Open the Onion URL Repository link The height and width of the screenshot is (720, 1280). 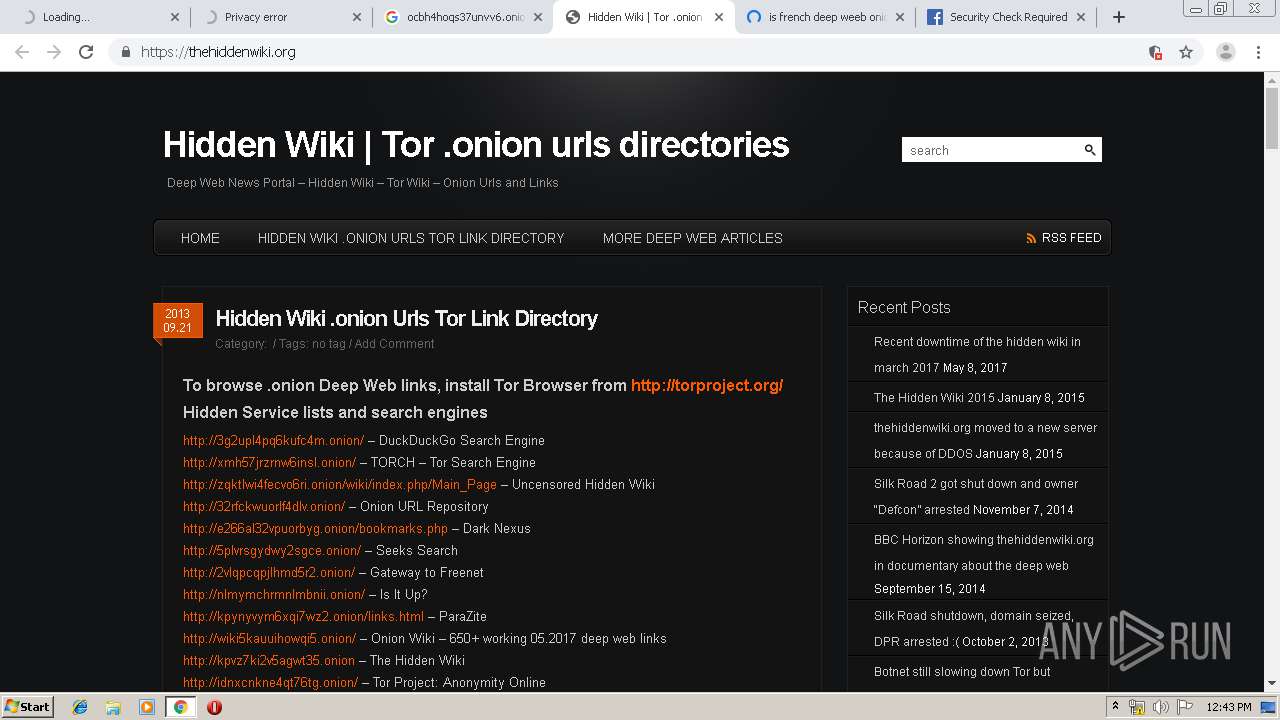pos(264,507)
